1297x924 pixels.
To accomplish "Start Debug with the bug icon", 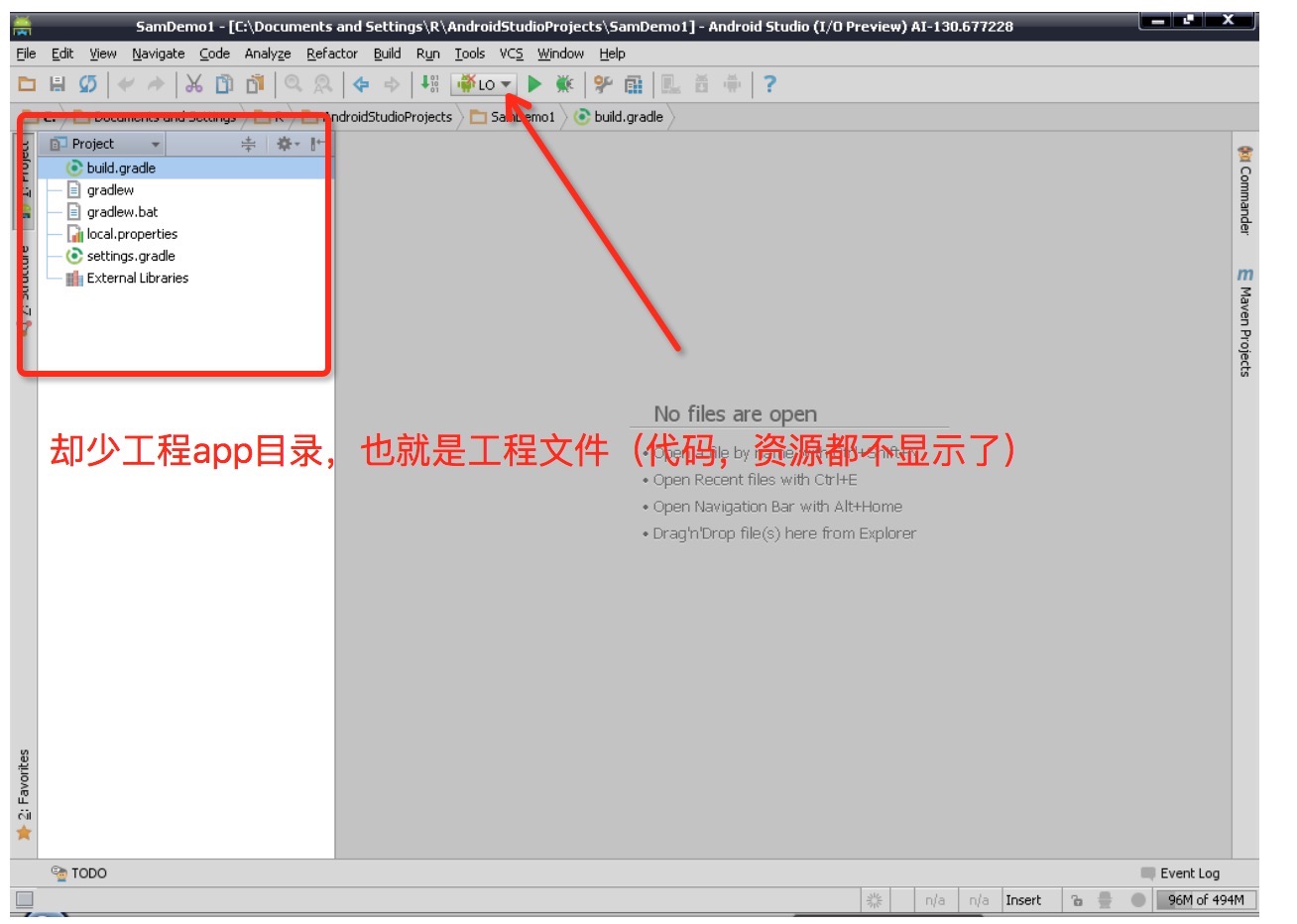I will coord(564,84).
